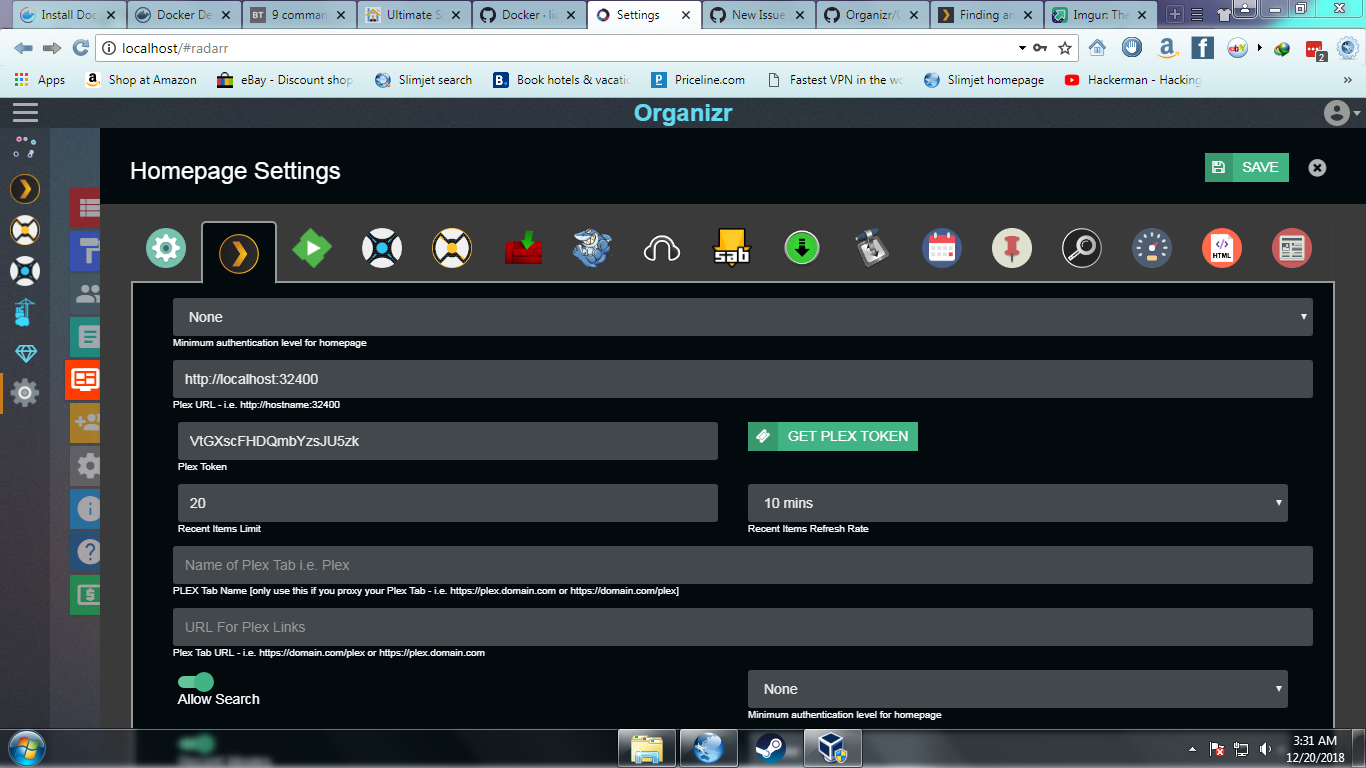Open the Emby settings tab

(312, 249)
